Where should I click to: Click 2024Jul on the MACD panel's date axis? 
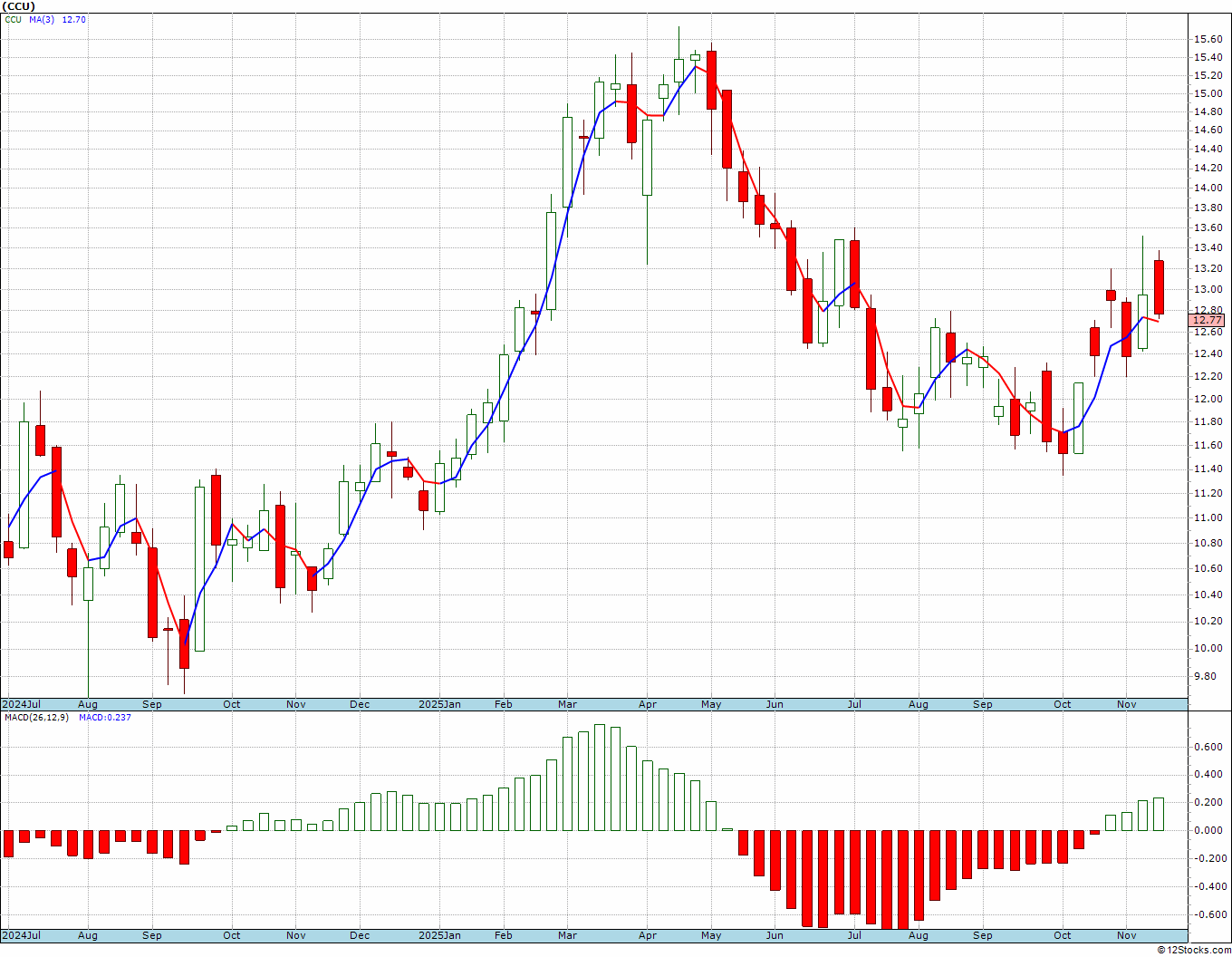22,935
